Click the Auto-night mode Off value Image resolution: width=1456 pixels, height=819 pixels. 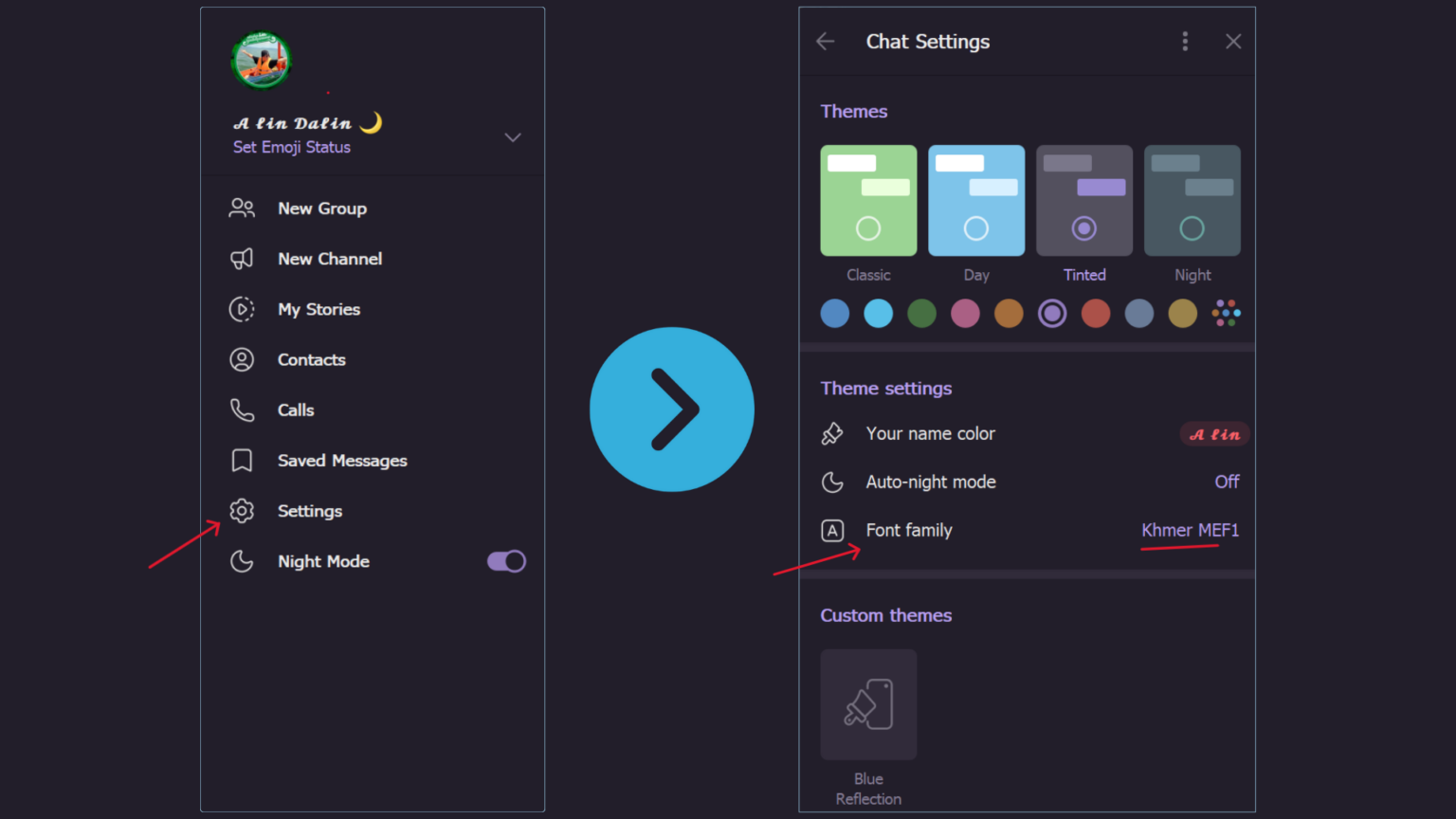[1227, 482]
